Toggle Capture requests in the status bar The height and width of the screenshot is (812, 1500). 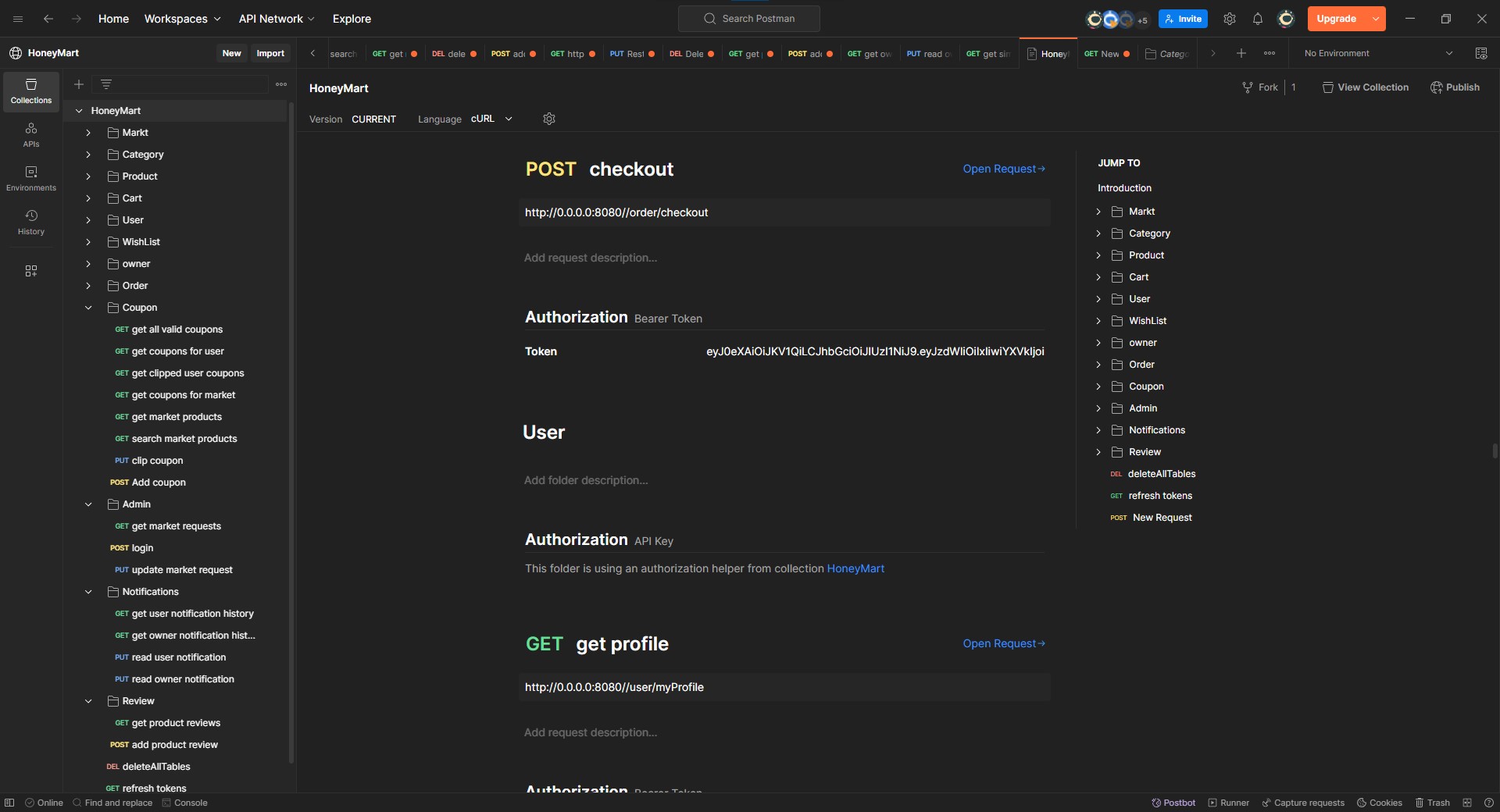[x=1302, y=803]
